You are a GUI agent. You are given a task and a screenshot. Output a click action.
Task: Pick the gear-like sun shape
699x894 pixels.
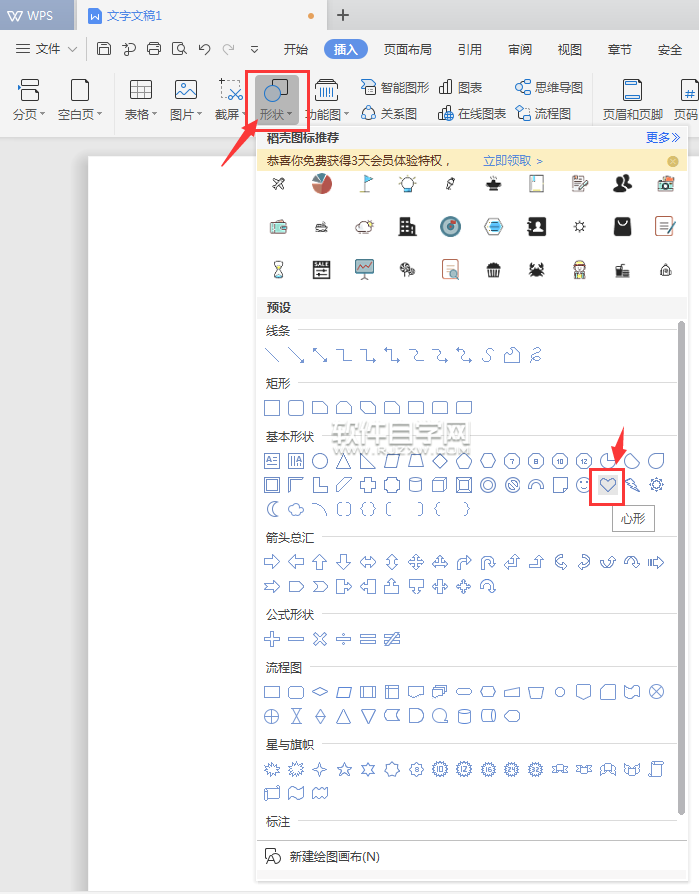[x=656, y=485]
